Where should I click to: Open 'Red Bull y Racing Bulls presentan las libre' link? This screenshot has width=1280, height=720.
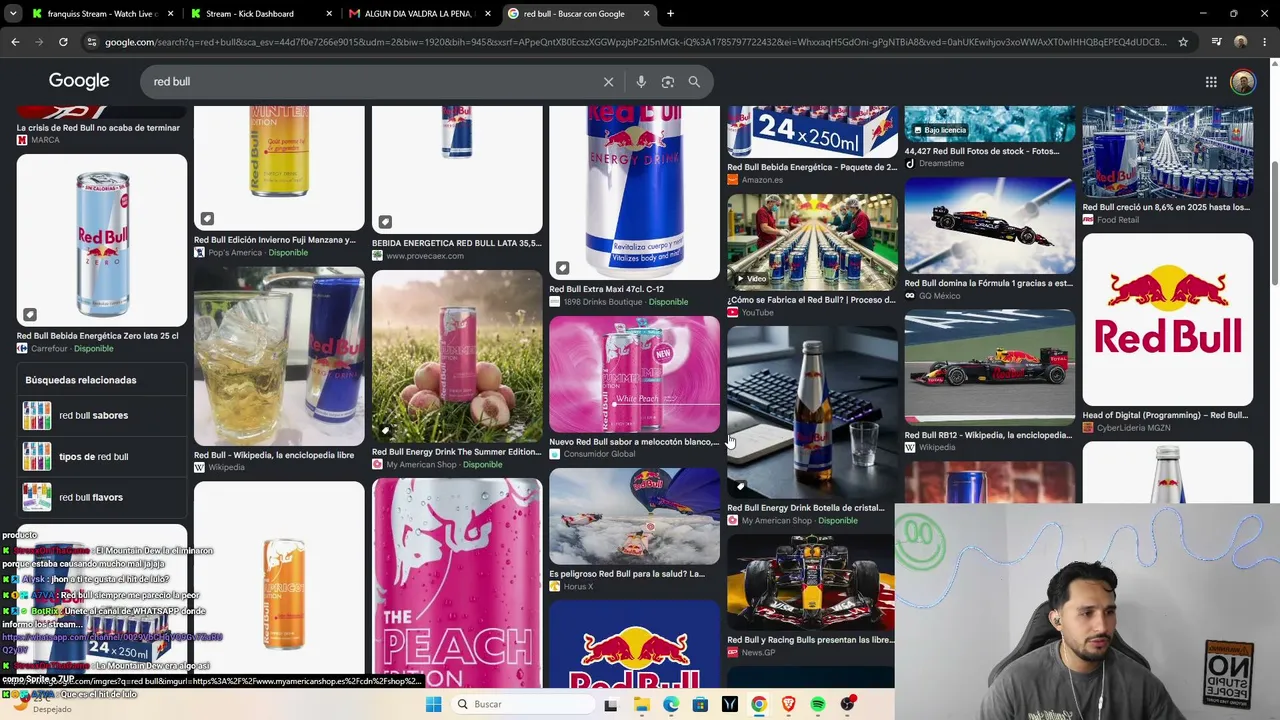coord(811,640)
